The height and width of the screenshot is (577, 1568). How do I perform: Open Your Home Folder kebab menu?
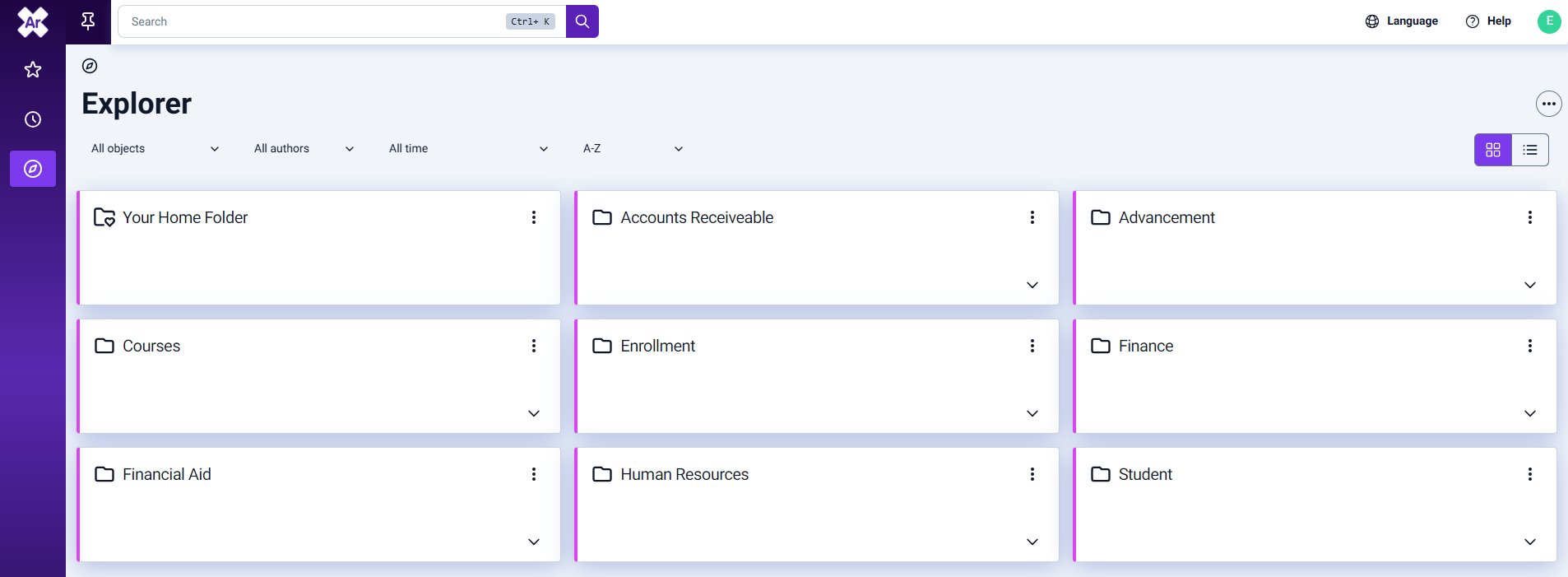pos(534,217)
